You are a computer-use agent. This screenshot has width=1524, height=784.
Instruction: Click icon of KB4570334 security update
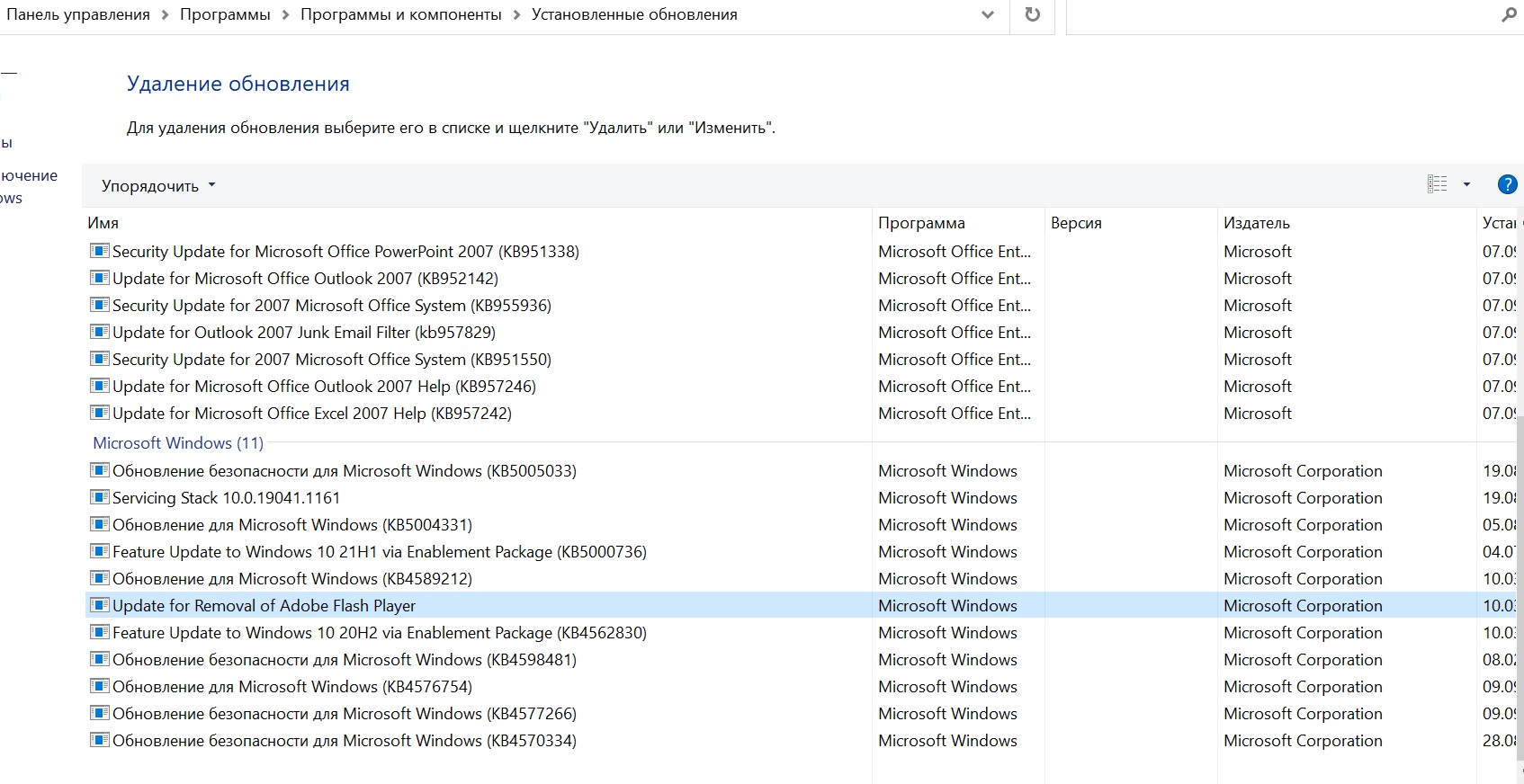coord(100,740)
